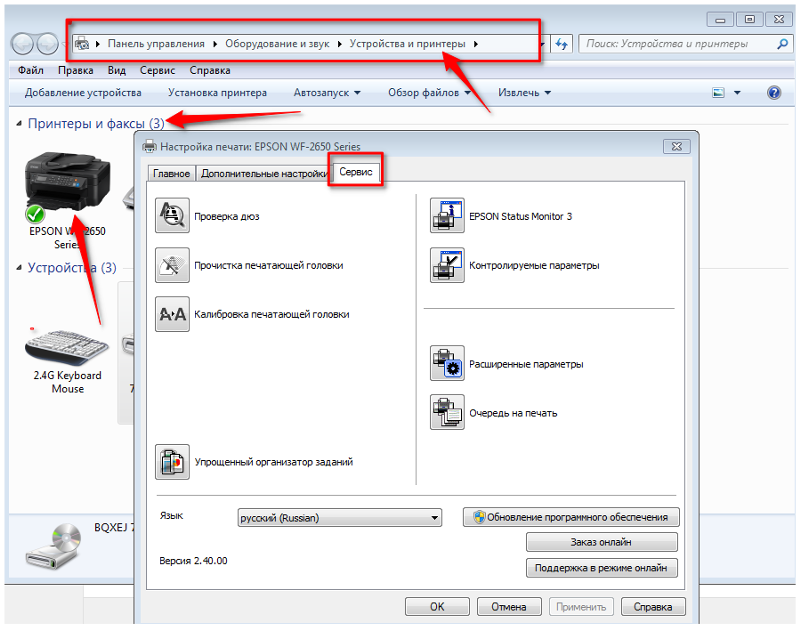
Task: Open the Справка menu in the menu bar
Action: pyautogui.click(x=210, y=70)
